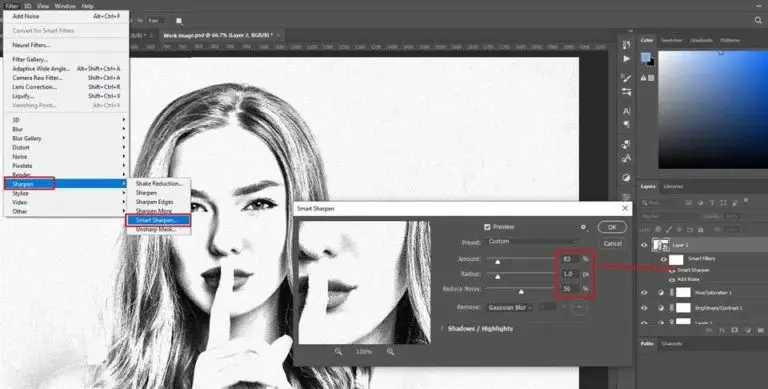This screenshot has height=389, width=768.
Task: Select the Layer 2 smart object thumbnail
Action: tap(661, 244)
